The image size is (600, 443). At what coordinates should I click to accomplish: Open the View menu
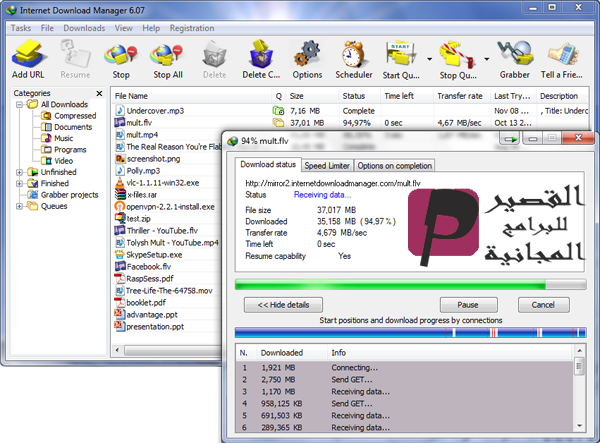pyautogui.click(x=124, y=28)
